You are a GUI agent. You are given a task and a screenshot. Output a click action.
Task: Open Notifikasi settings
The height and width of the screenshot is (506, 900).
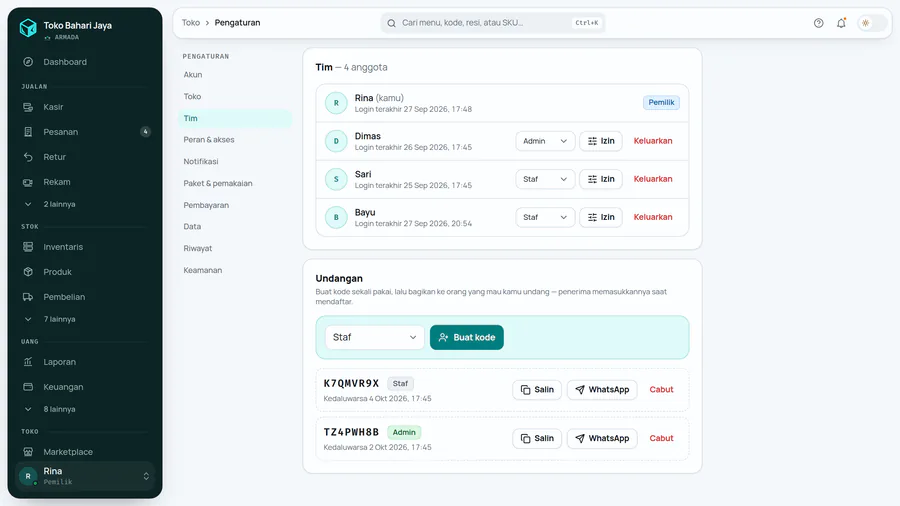(235, 161)
